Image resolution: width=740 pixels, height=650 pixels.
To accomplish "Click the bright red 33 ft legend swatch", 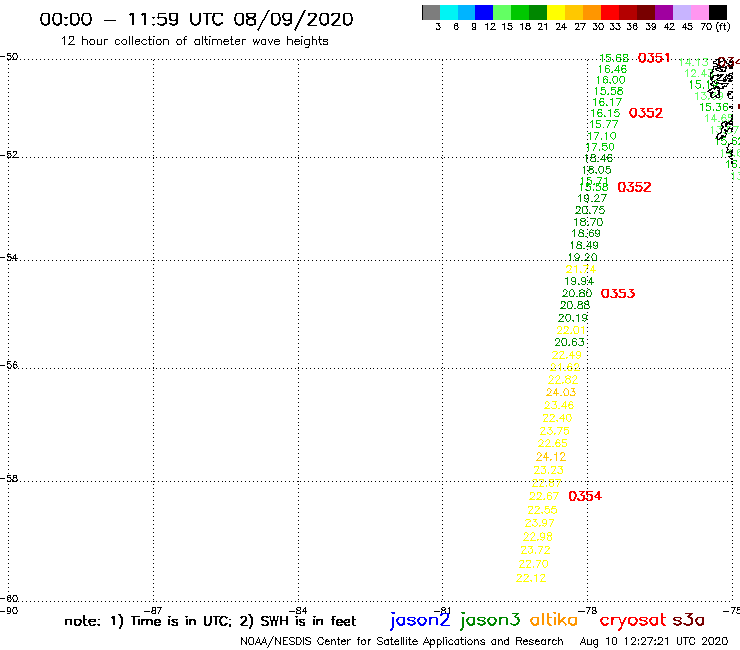I will (610, 12).
